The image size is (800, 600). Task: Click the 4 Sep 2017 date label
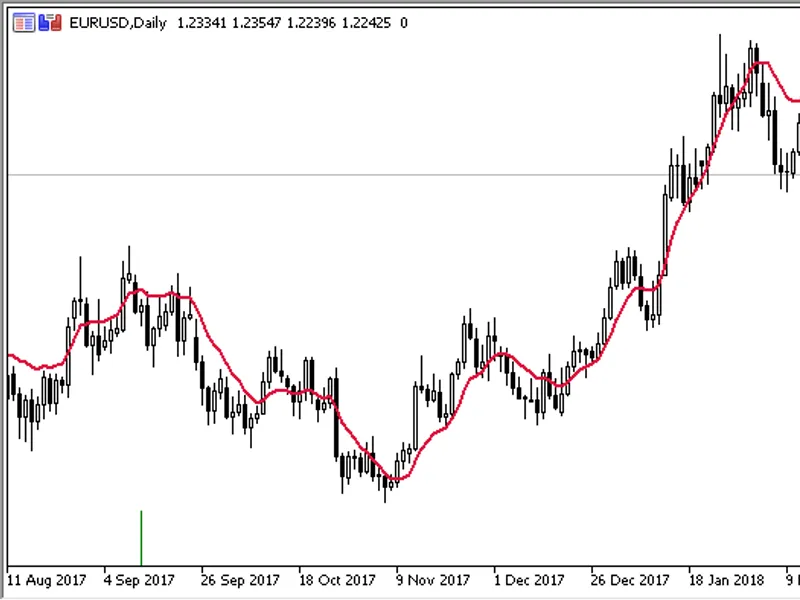[x=139, y=580]
